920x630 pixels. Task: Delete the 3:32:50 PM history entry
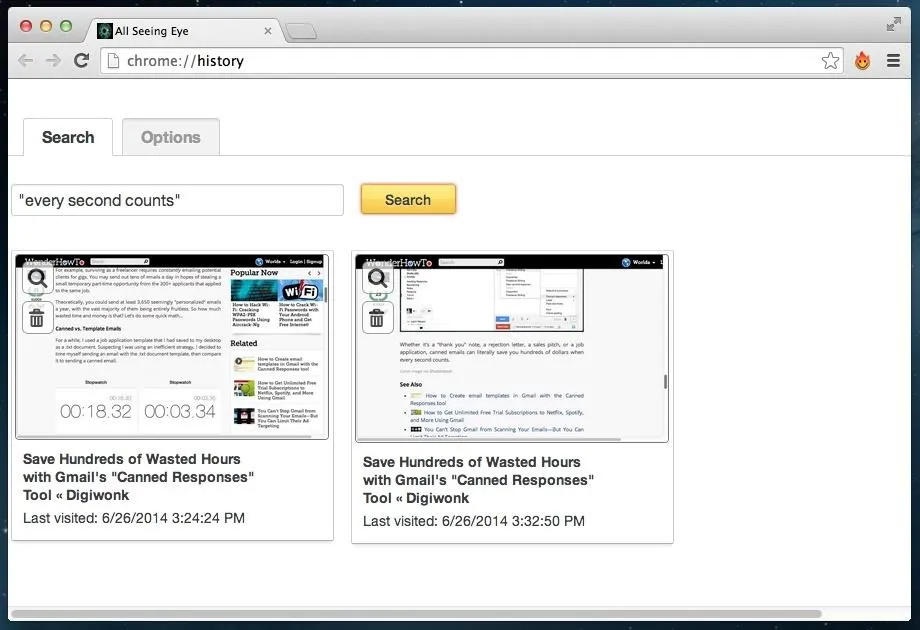pos(377,318)
